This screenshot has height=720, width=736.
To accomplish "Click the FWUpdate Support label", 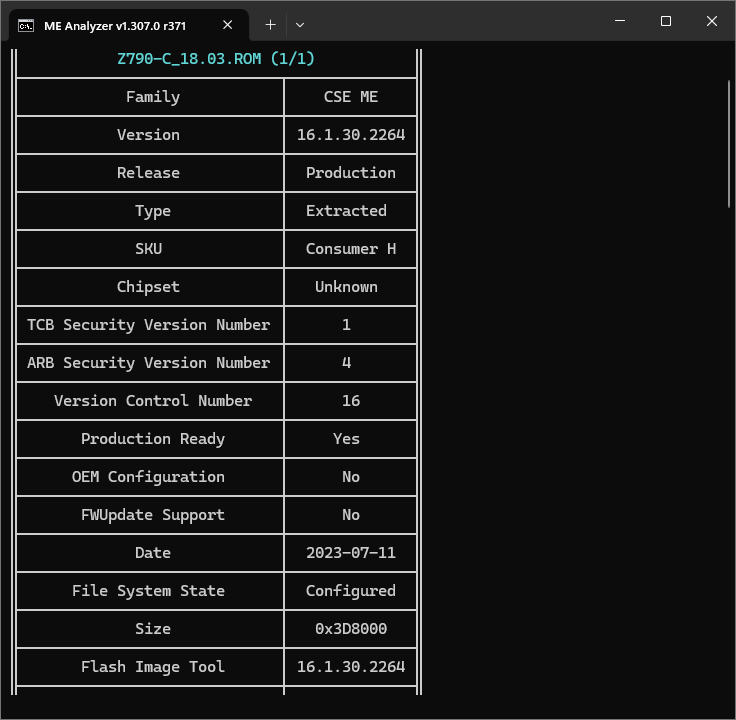I will coord(153,515).
